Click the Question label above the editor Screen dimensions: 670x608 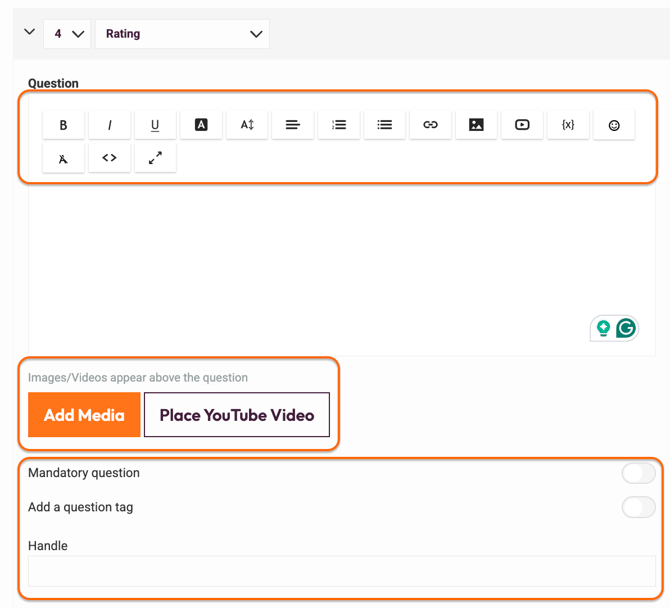[53, 83]
